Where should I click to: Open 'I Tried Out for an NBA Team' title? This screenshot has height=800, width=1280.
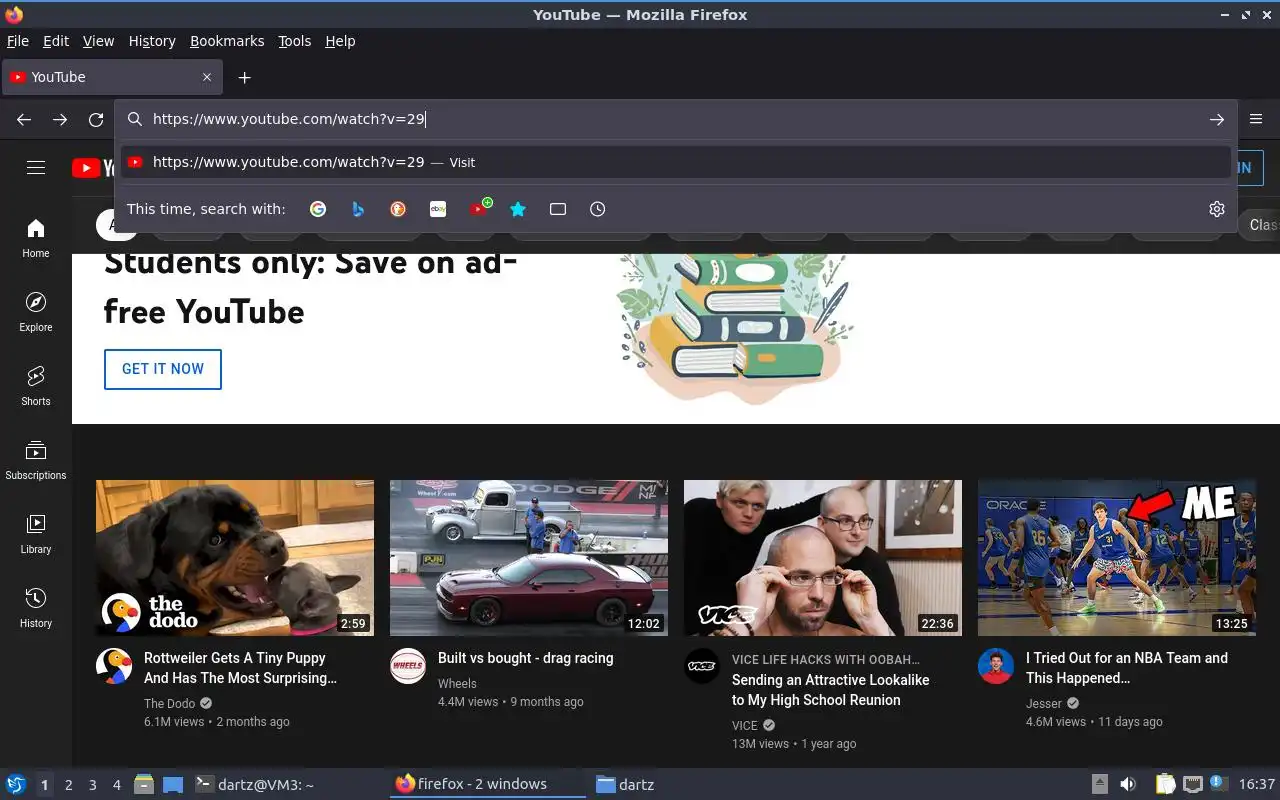(1127, 668)
